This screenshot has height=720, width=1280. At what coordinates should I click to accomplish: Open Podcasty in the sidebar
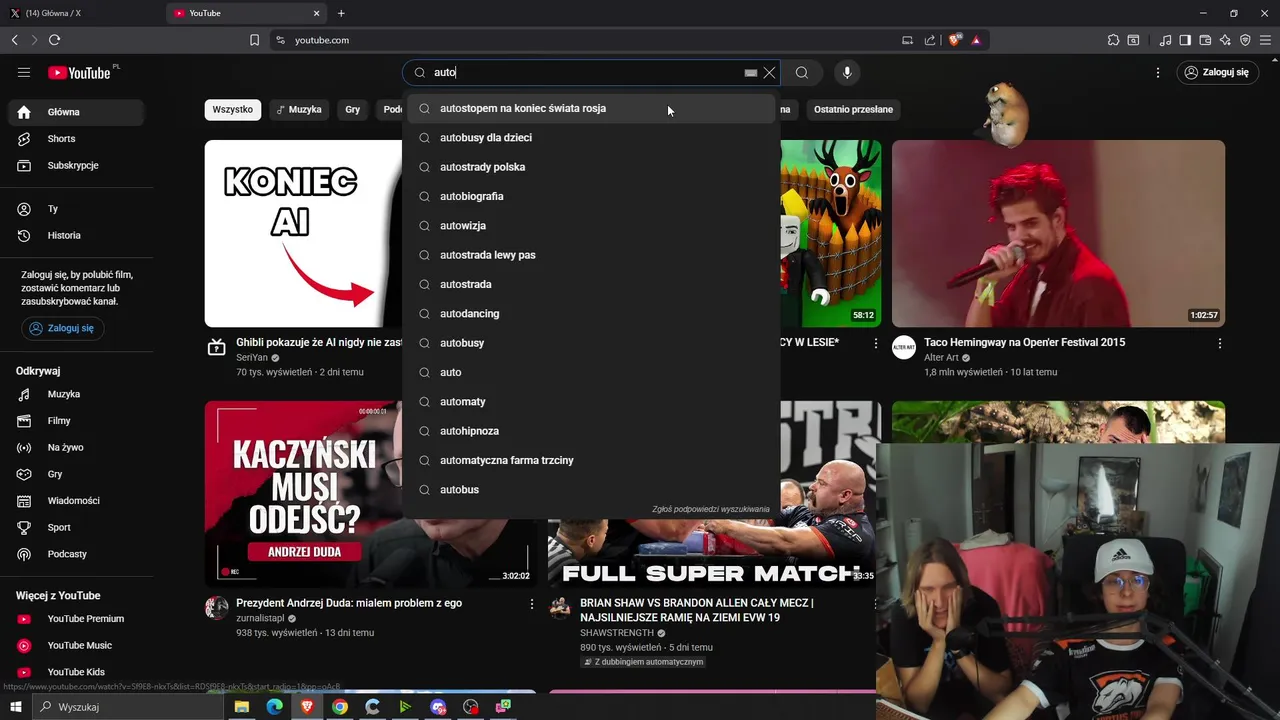point(76,554)
